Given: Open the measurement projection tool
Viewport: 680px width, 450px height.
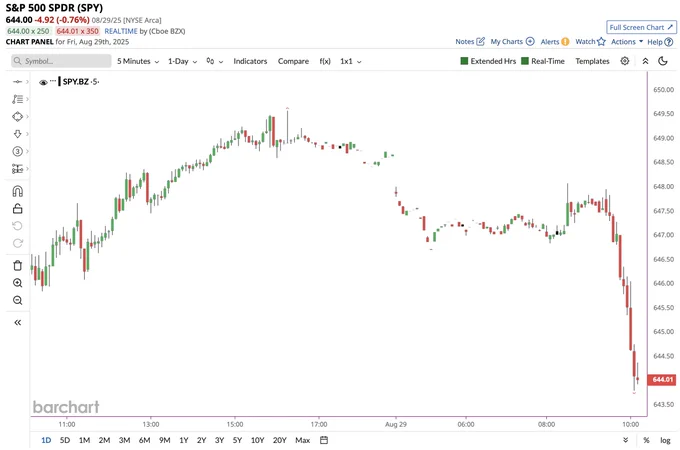Looking at the screenshot, I should coord(17,169).
